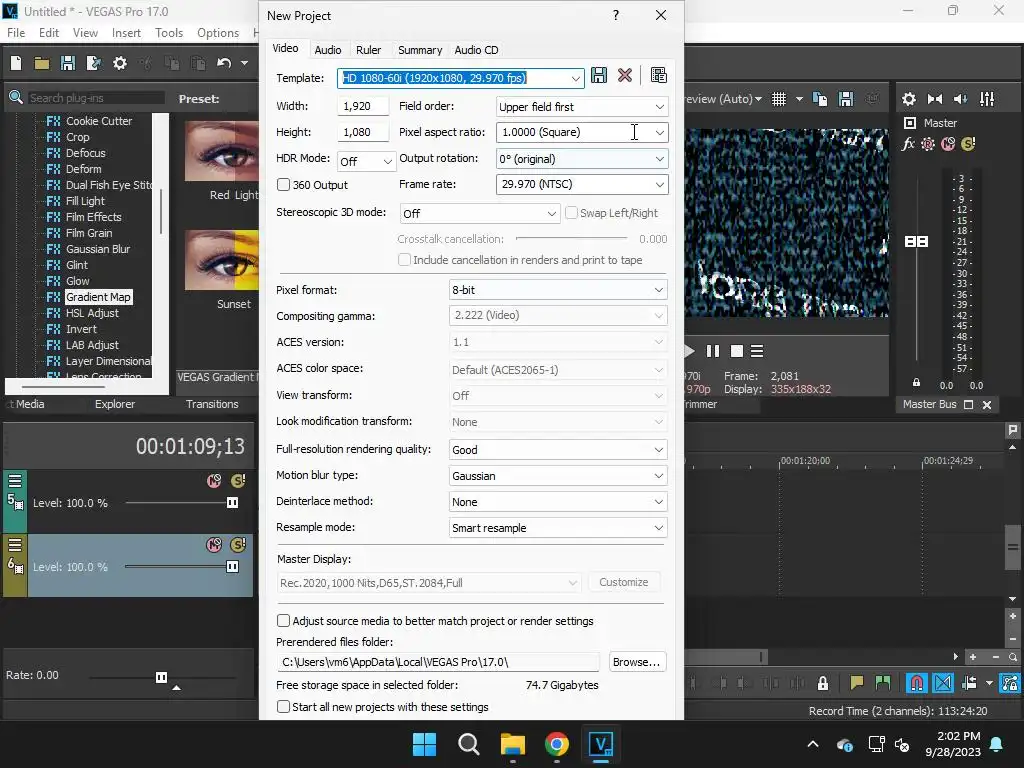
Task: Click the open folder toolbar icon
Action: (42, 63)
